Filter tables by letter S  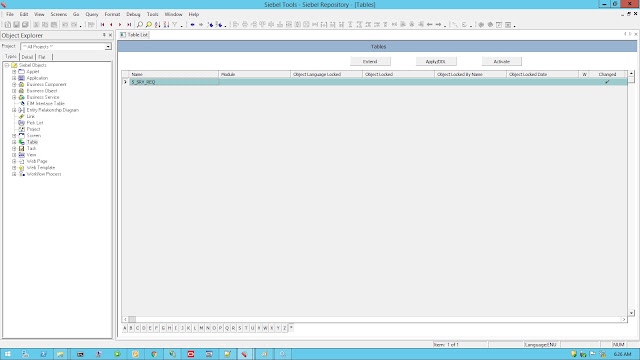240,328
